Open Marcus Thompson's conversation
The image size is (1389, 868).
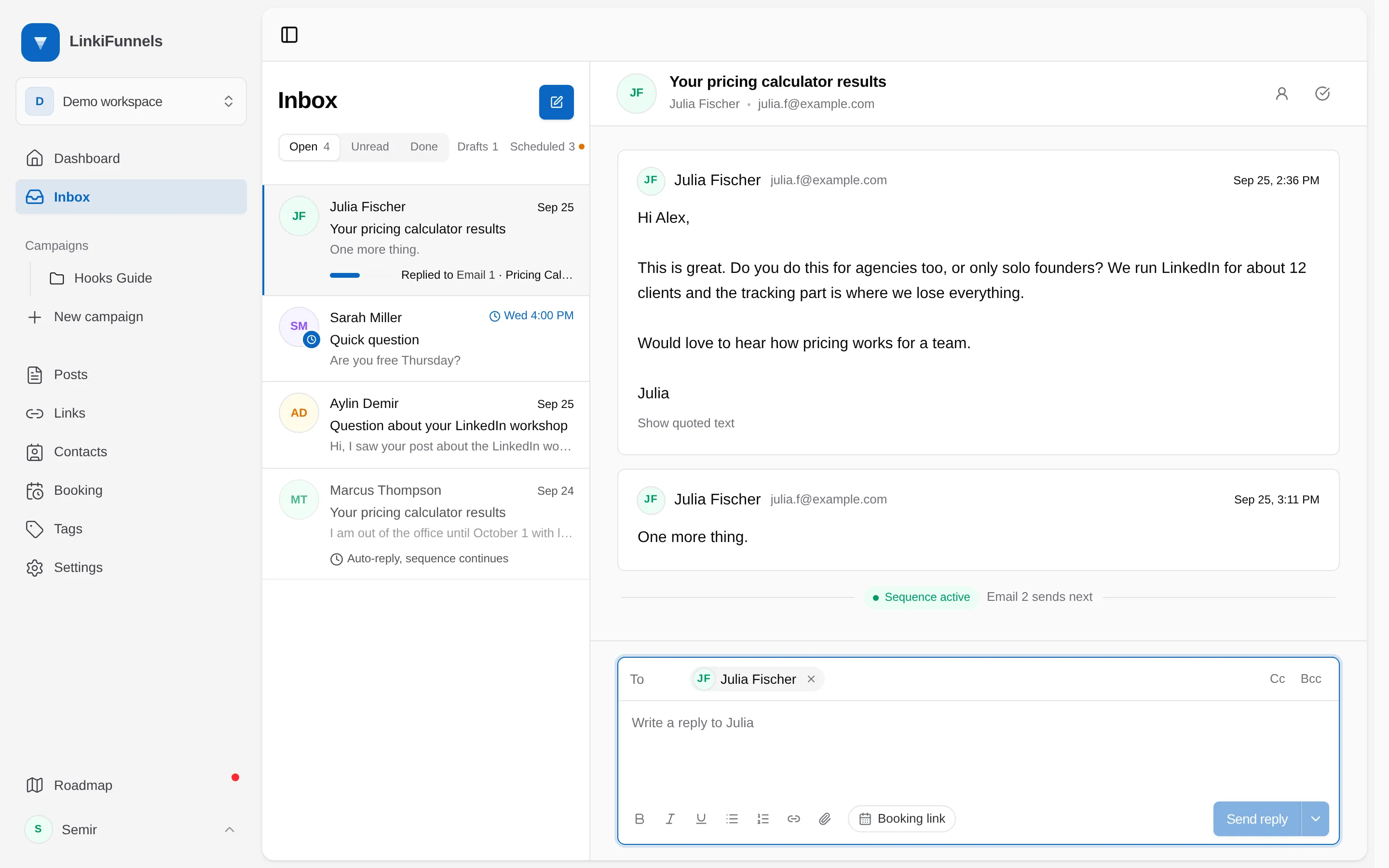click(426, 524)
